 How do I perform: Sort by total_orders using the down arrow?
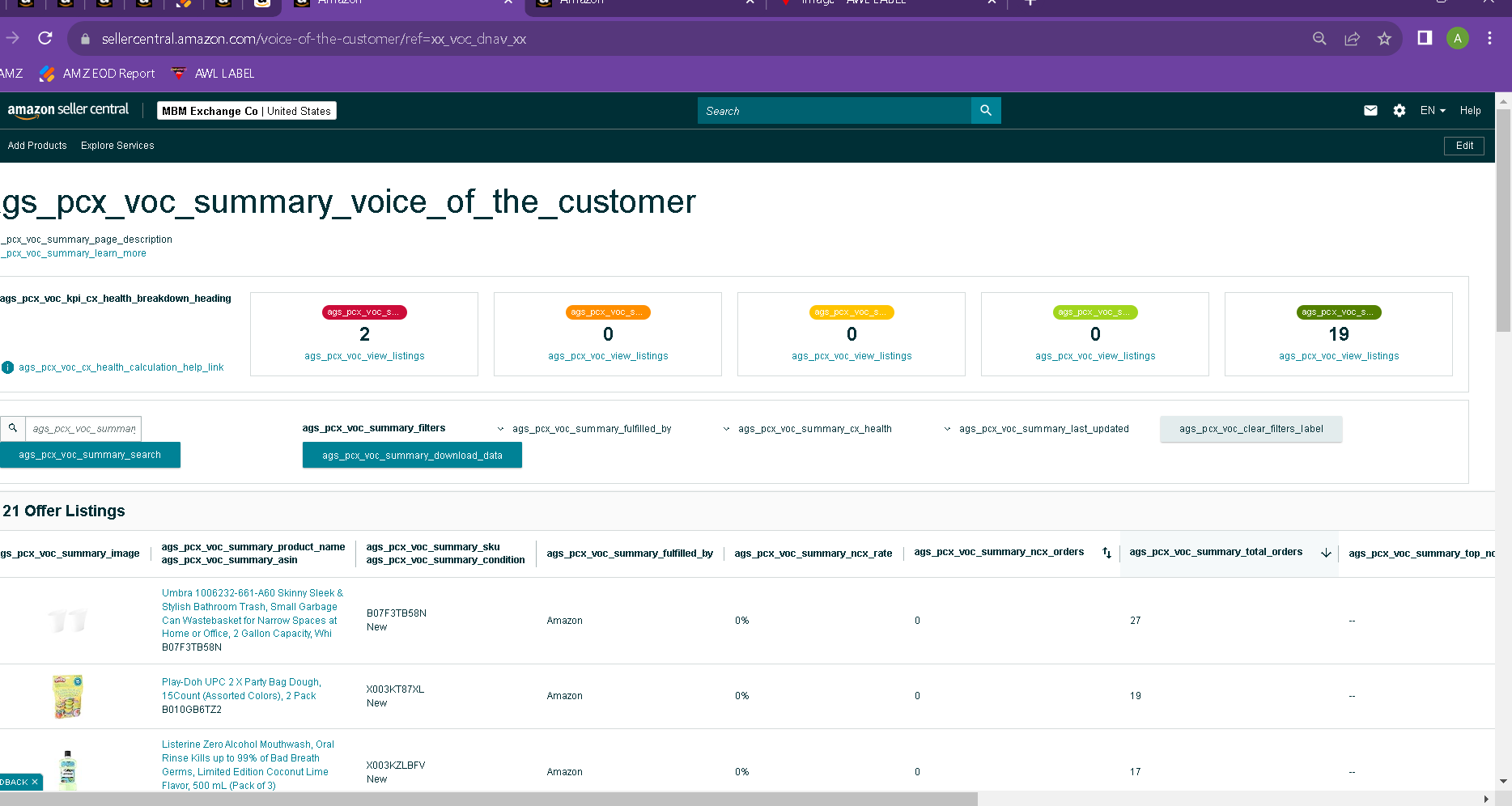[x=1326, y=553]
